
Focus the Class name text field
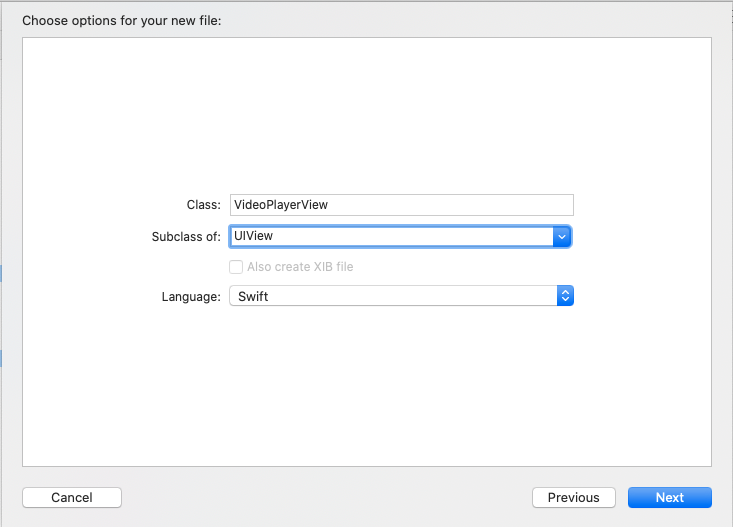click(x=402, y=205)
